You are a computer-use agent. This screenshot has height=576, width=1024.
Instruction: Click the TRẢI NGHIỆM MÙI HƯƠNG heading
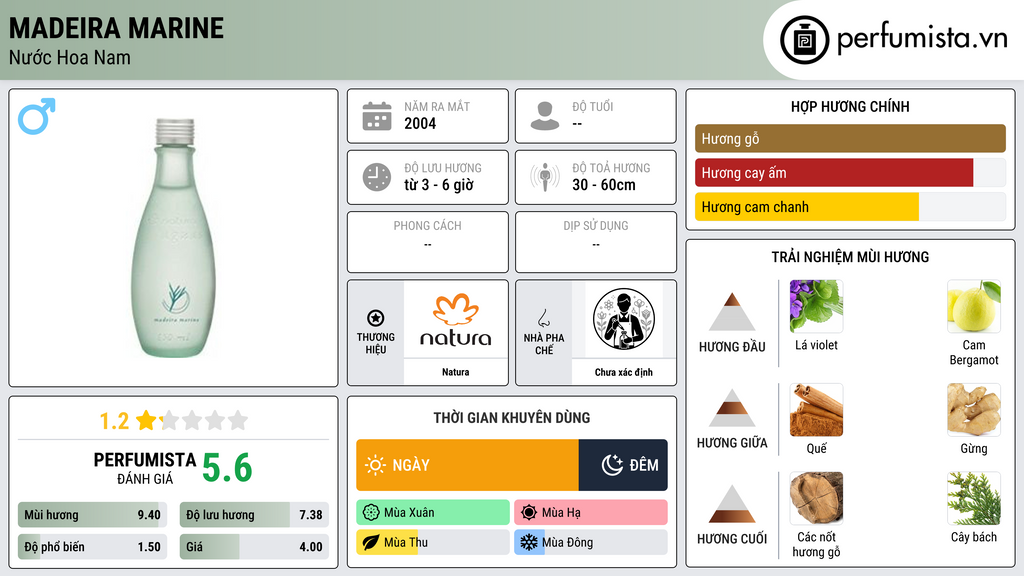(850, 257)
